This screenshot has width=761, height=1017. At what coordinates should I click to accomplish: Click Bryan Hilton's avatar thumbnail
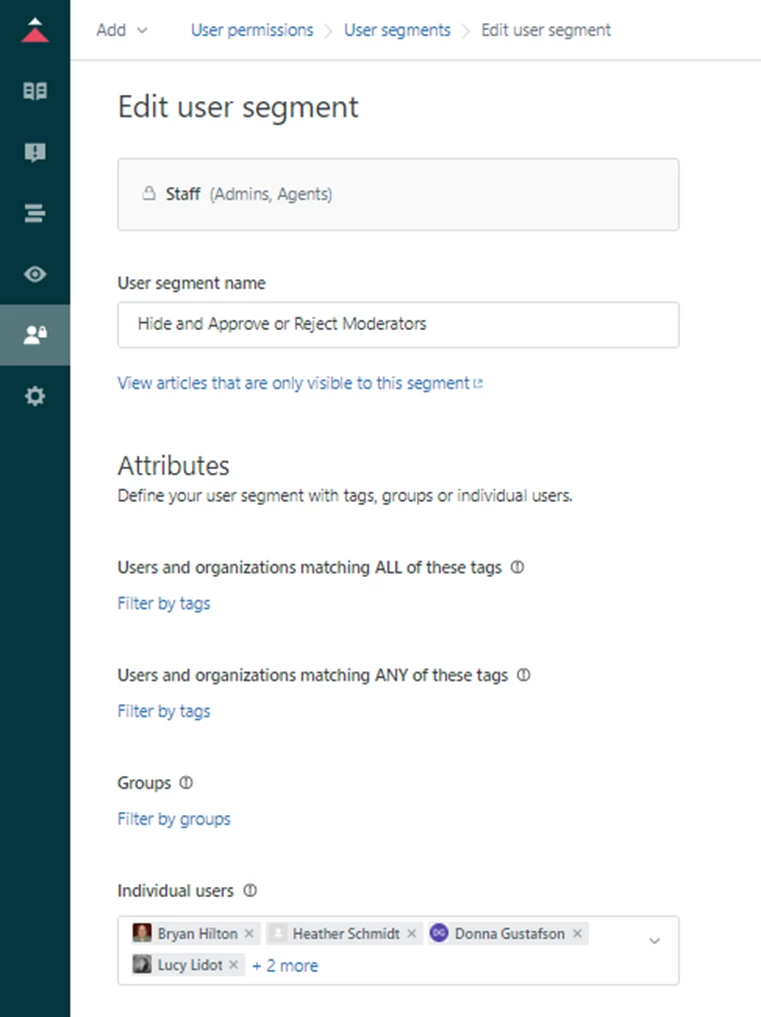click(x=141, y=933)
